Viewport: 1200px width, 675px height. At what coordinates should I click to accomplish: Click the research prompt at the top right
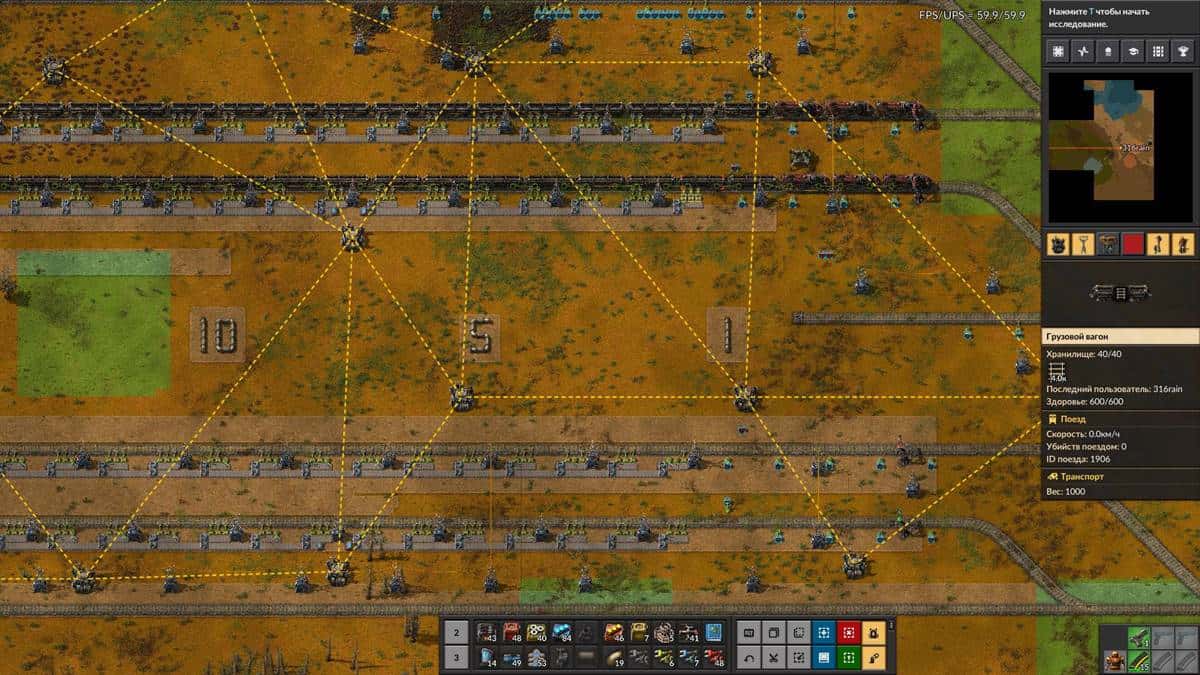pos(1100,17)
